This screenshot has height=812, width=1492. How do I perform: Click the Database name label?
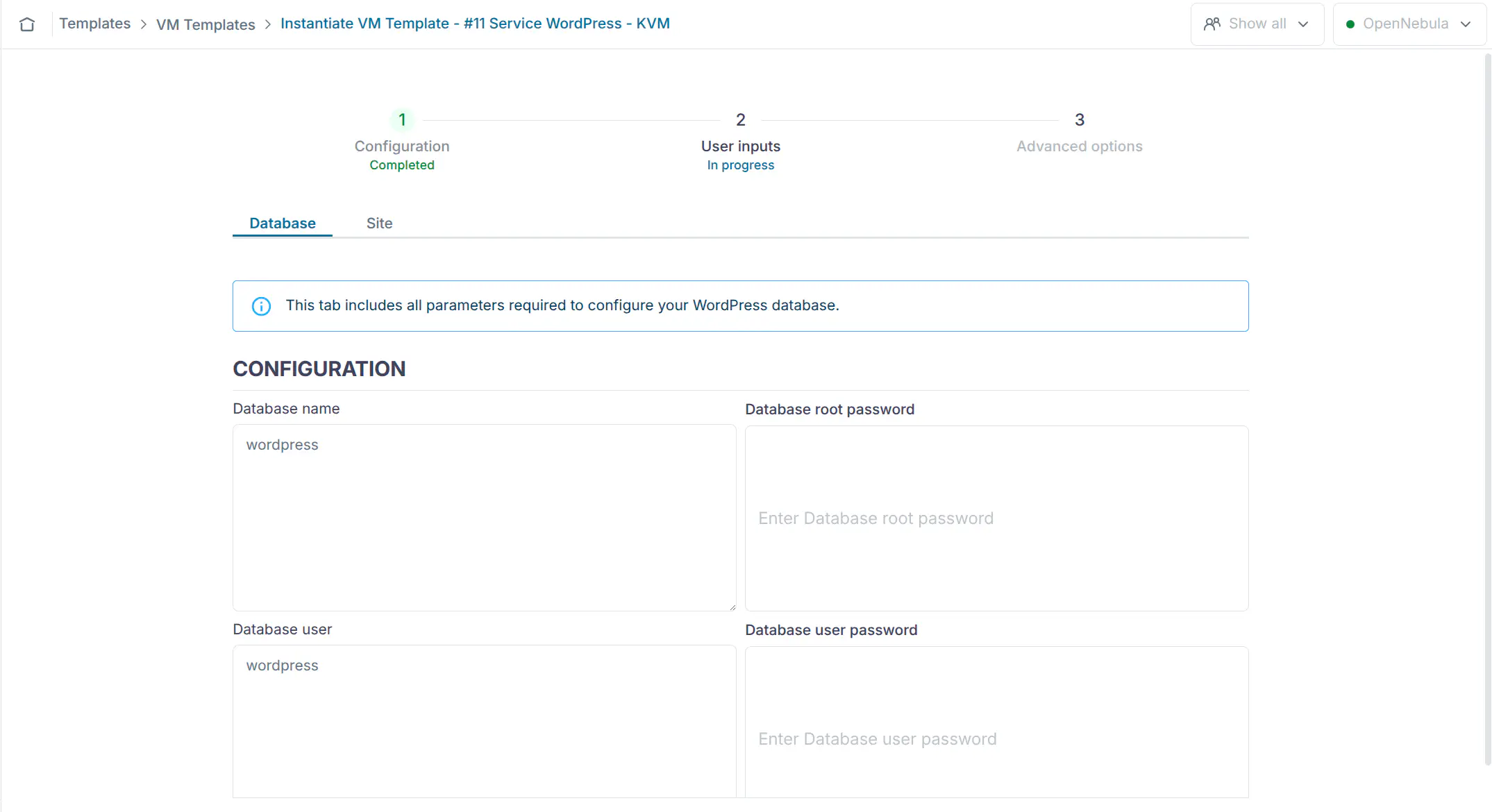pyautogui.click(x=286, y=409)
